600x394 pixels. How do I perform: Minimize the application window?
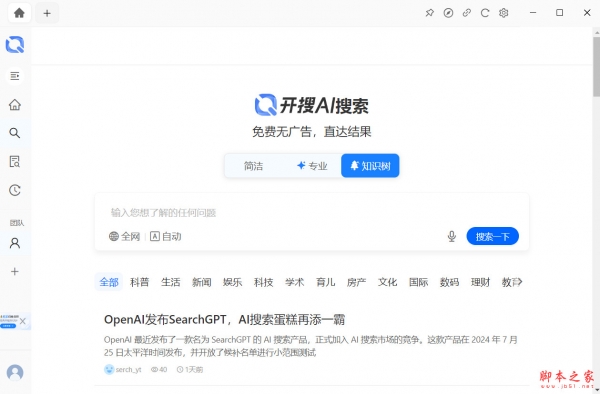[533, 13]
